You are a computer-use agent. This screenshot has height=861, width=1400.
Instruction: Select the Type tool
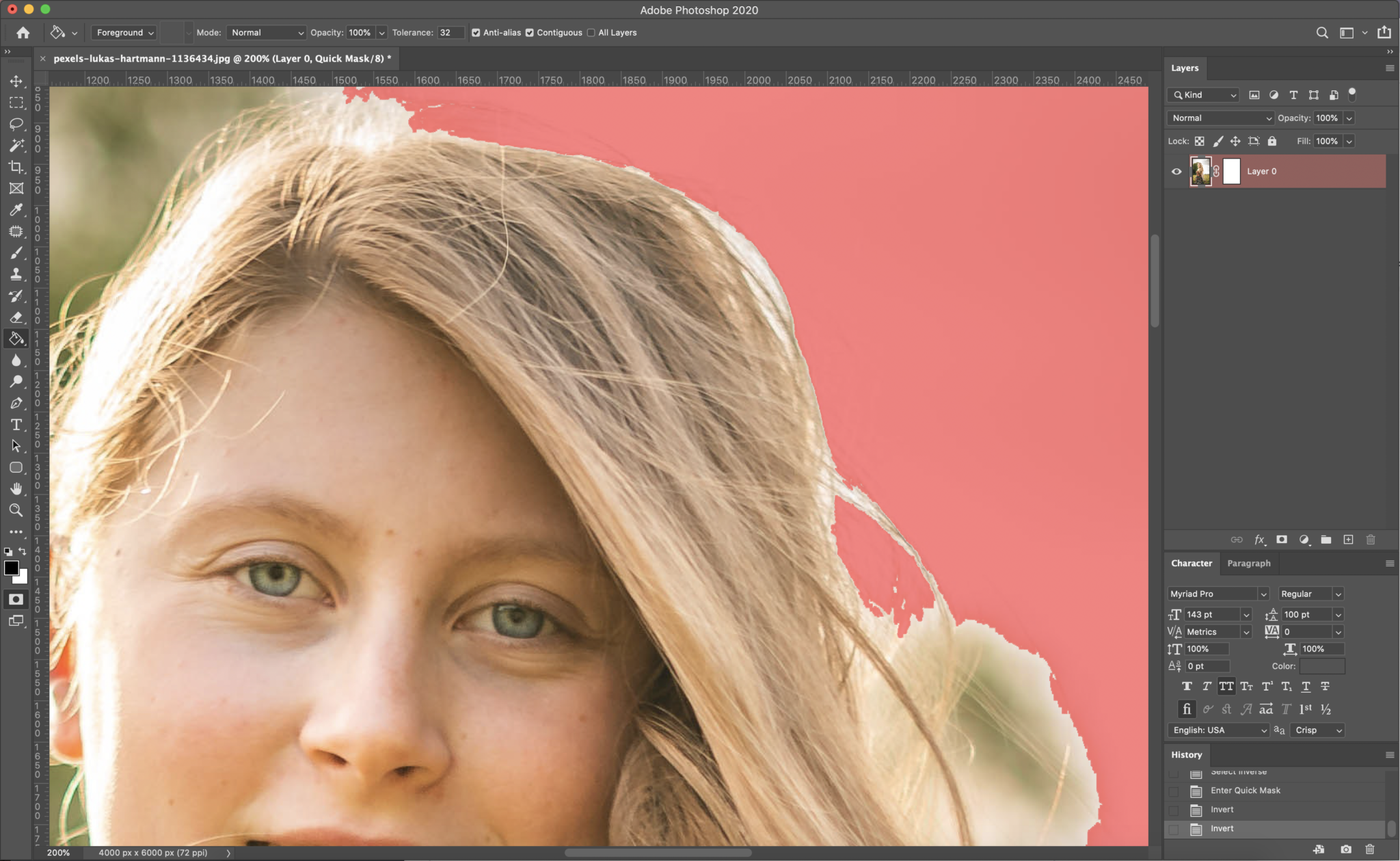16,424
